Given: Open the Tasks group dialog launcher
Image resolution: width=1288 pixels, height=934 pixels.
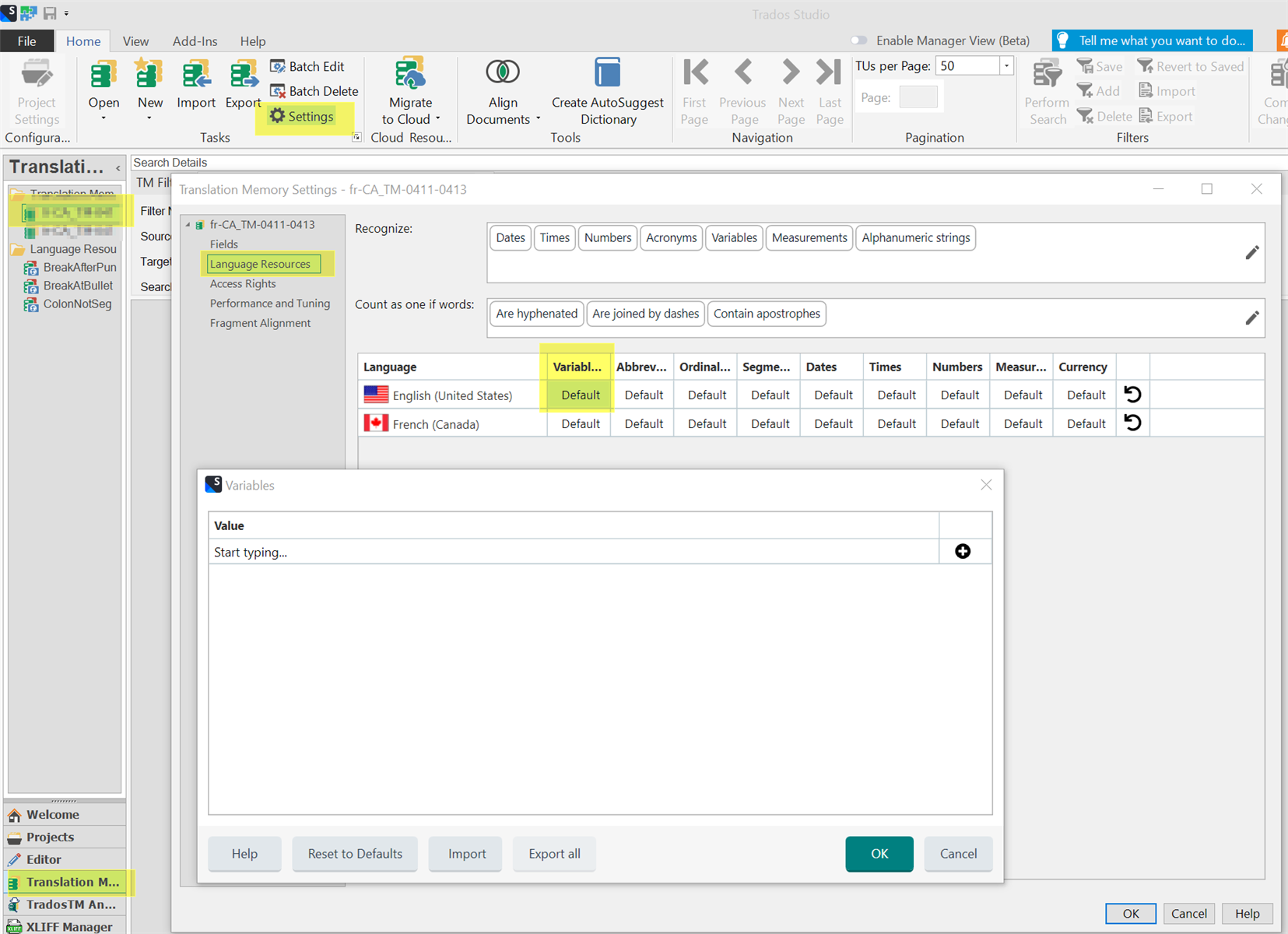Looking at the screenshot, I should (356, 137).
